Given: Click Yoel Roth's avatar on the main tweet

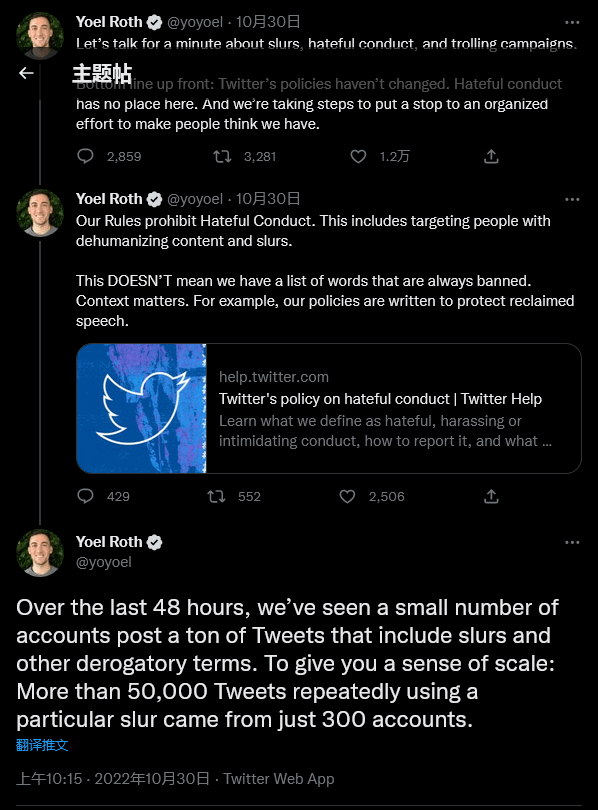Looking at the screenshot, I should click(40, 553).
